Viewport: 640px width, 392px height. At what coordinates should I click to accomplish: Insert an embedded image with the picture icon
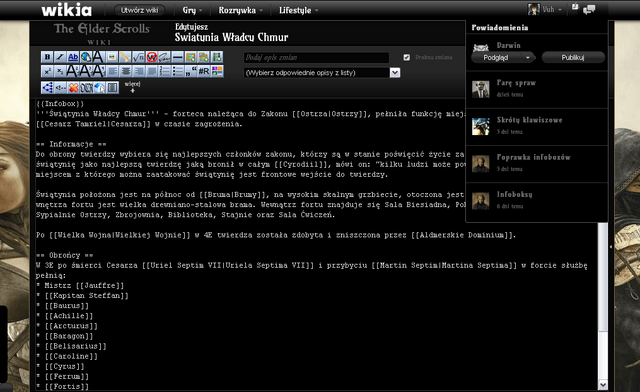(112, 57)
